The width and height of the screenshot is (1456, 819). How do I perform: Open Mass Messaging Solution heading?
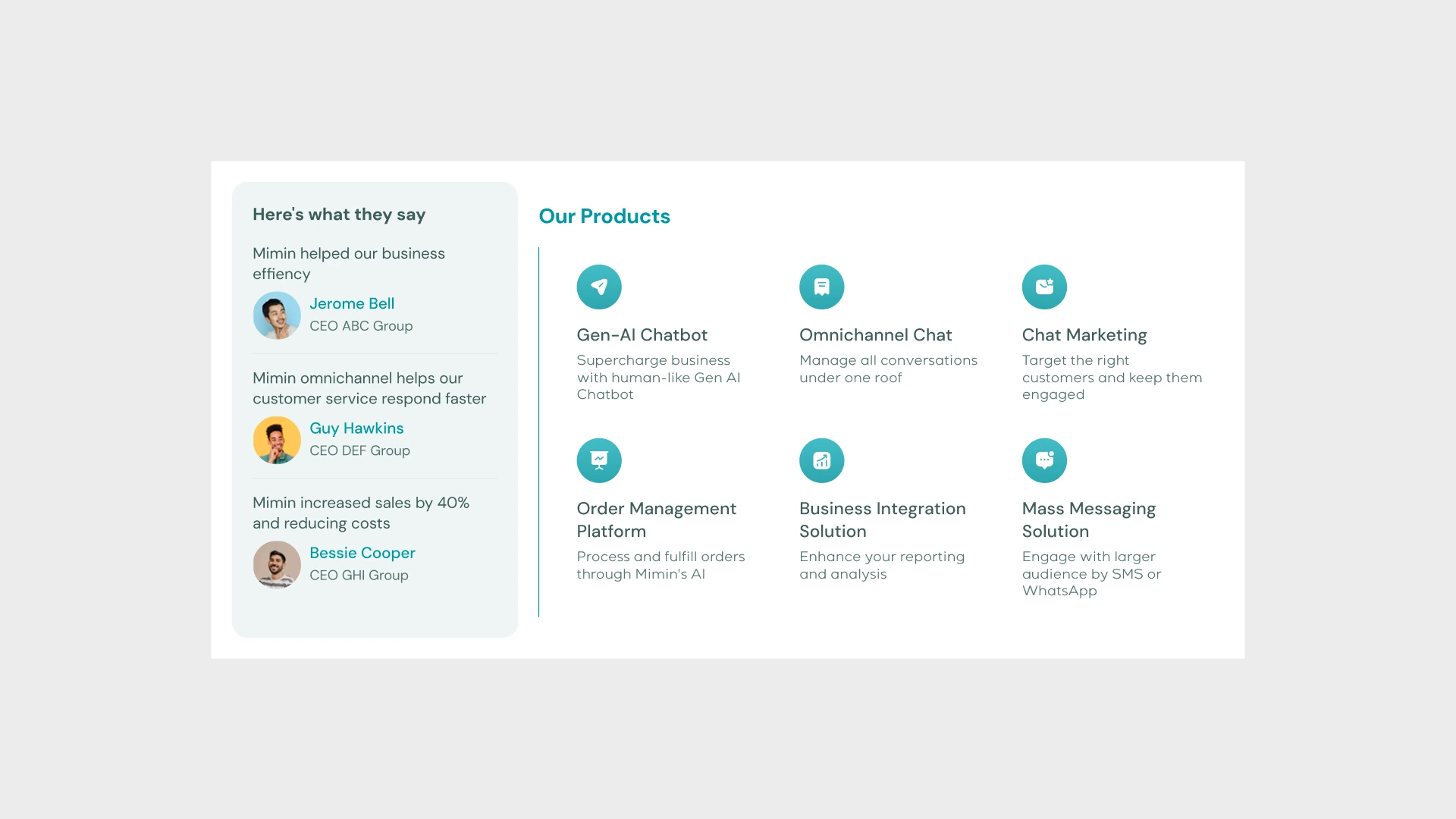pyautogui.click(x=1088, y=520)
